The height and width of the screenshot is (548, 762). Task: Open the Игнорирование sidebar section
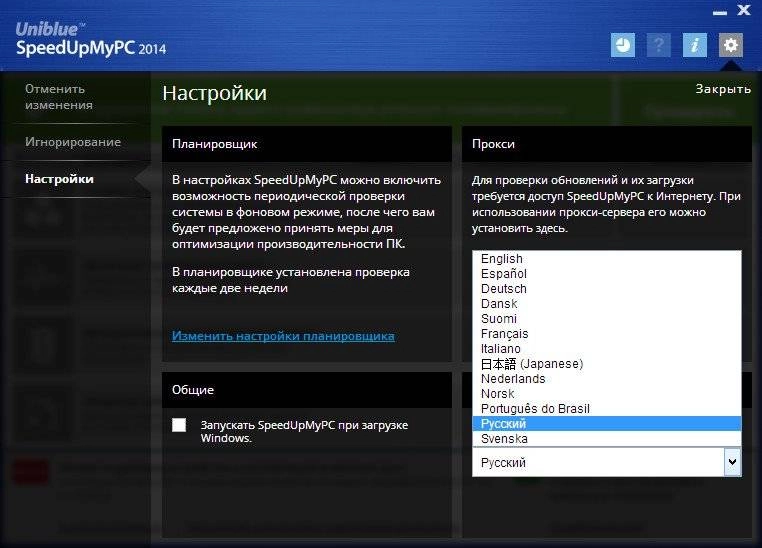(x=73, y=142)
